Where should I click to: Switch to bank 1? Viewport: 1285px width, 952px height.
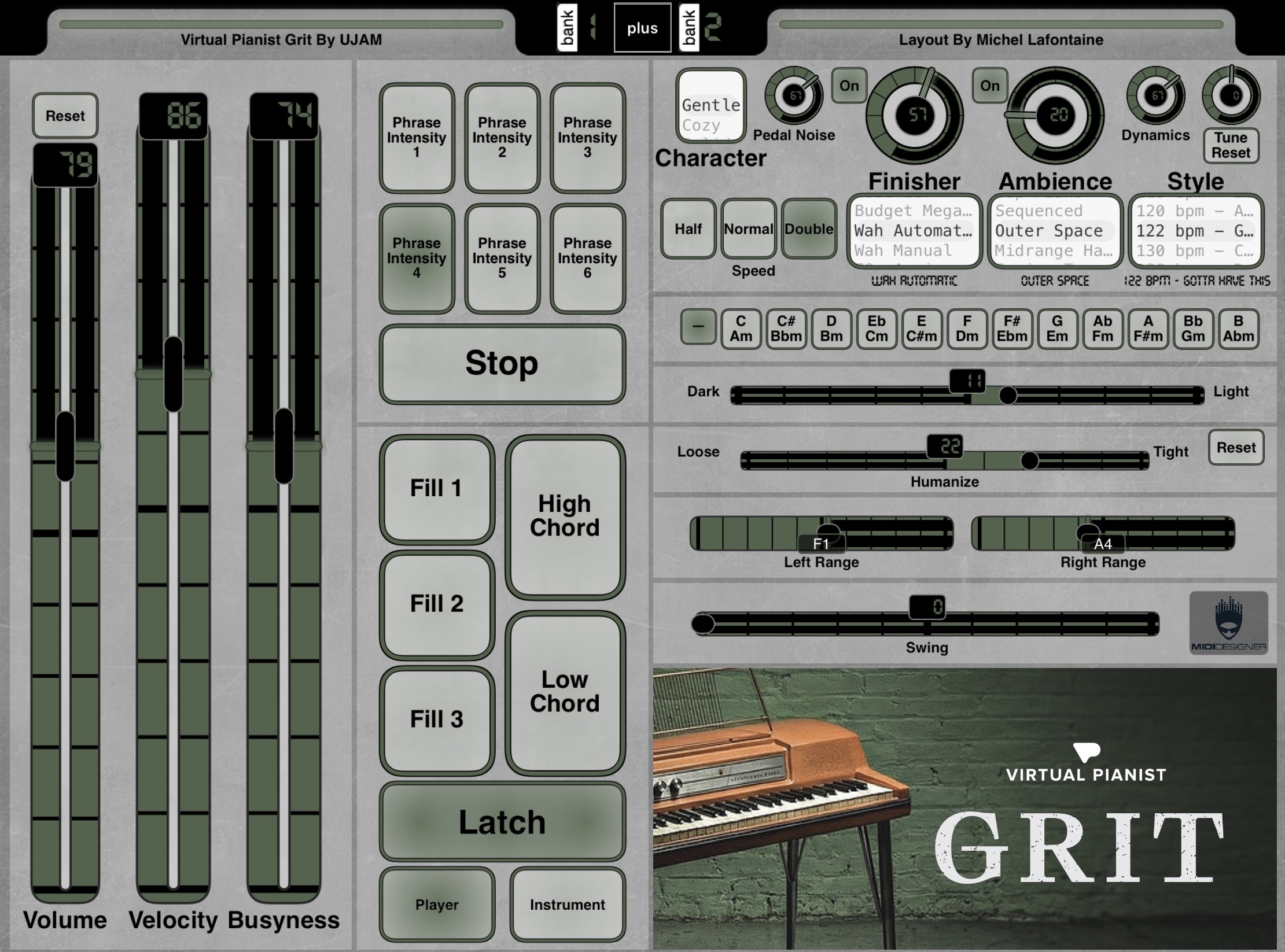point(577,27)
